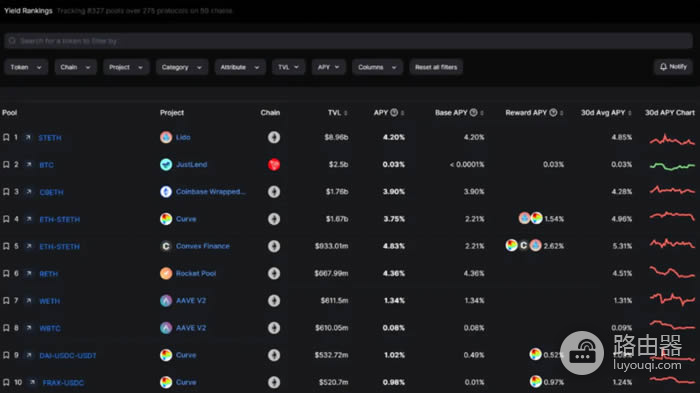This screenshot has height=393, width=700.
Task: Click reward token icons in Convex row
Action: (x=524, y=245)
